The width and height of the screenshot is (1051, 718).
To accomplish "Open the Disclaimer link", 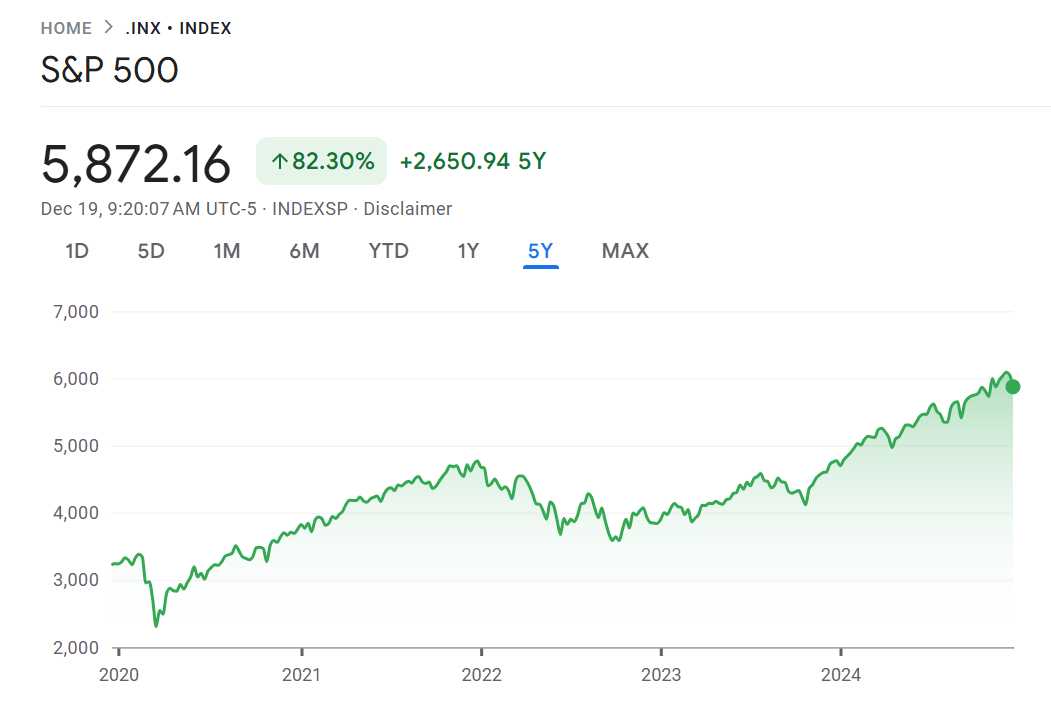I will coord(407,209).
